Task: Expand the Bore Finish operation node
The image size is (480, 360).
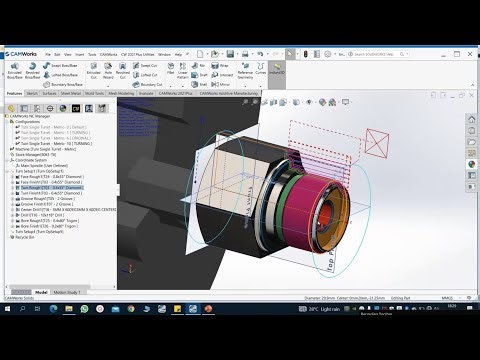Action: click(x=13, y=226)
